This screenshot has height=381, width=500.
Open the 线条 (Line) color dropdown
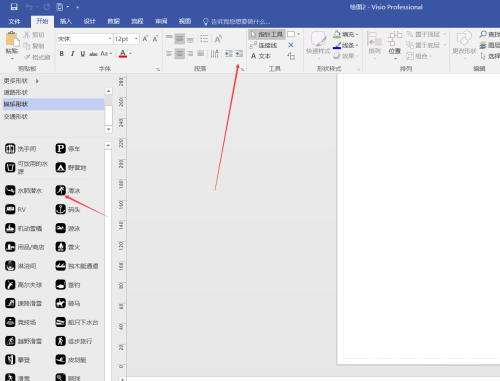click(x=346, y=45)
